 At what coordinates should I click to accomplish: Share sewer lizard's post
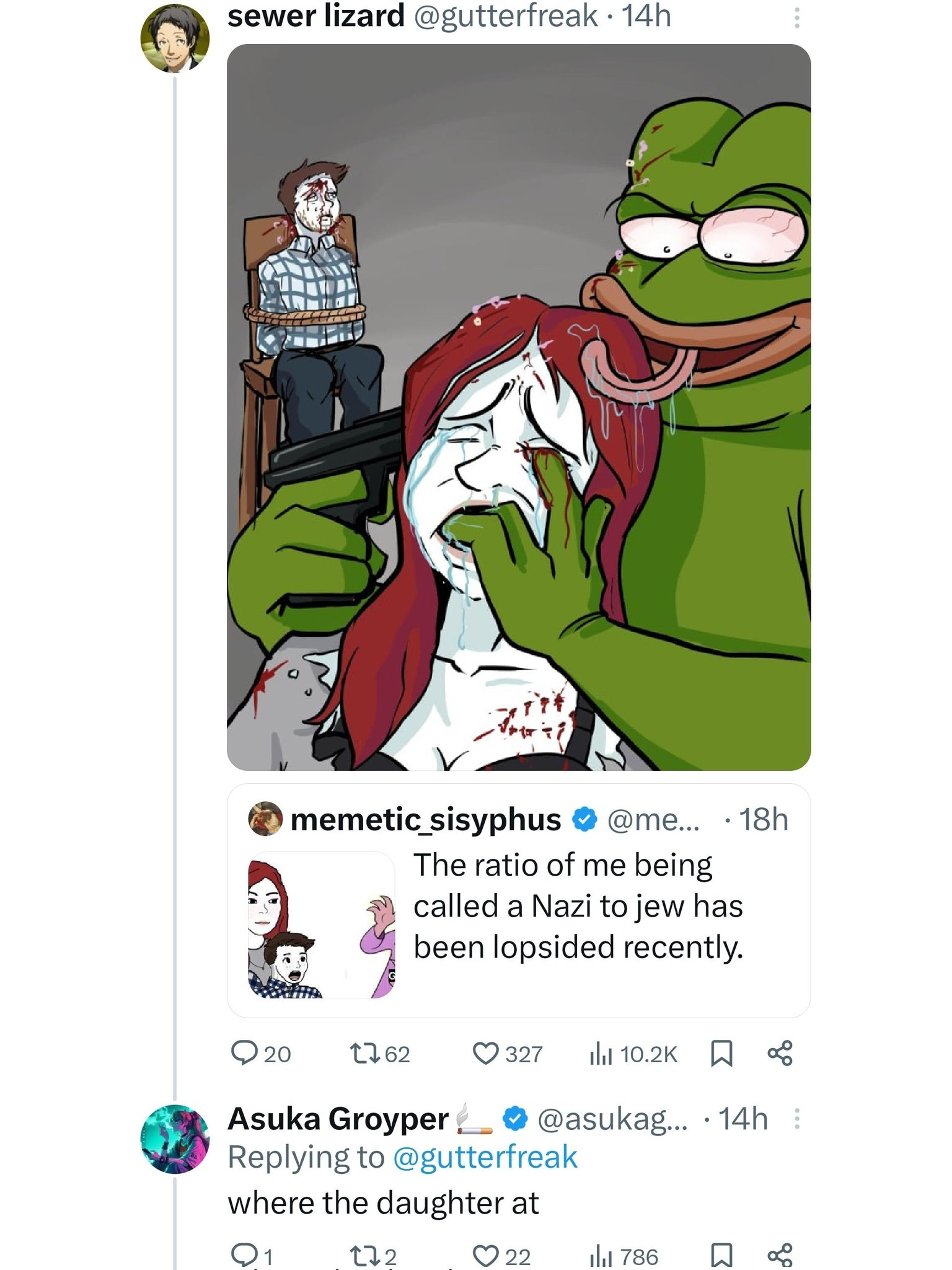point(780,1053)
